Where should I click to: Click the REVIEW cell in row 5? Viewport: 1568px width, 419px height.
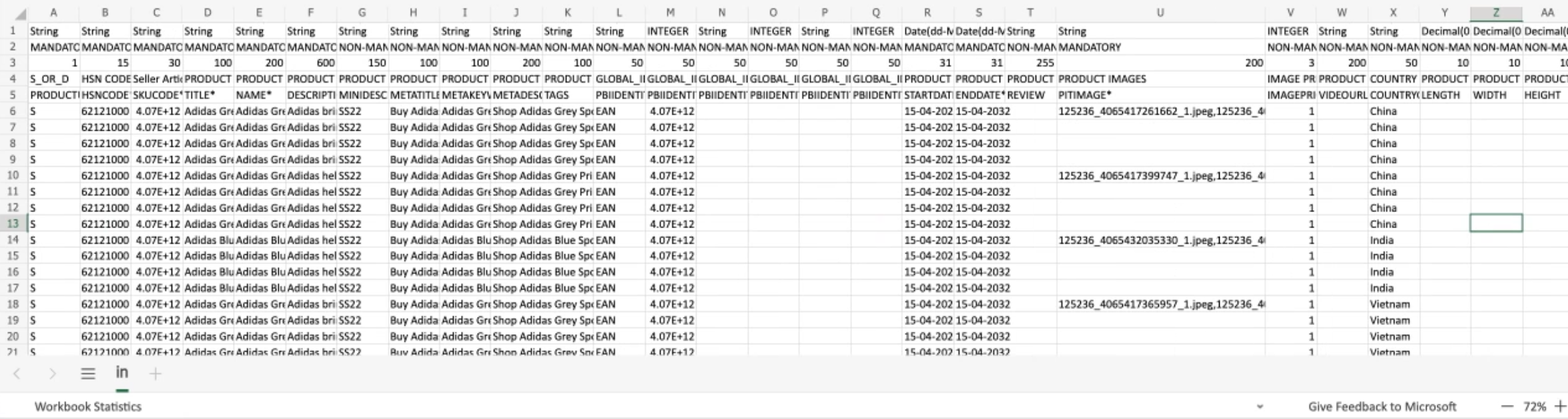[1030, 95]
